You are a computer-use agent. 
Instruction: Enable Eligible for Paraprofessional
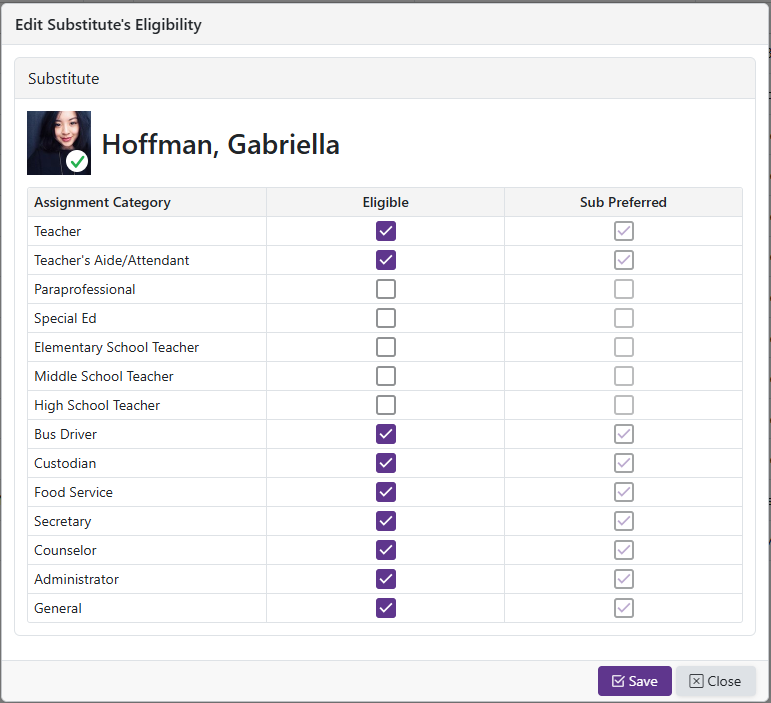tap(386, 289)
